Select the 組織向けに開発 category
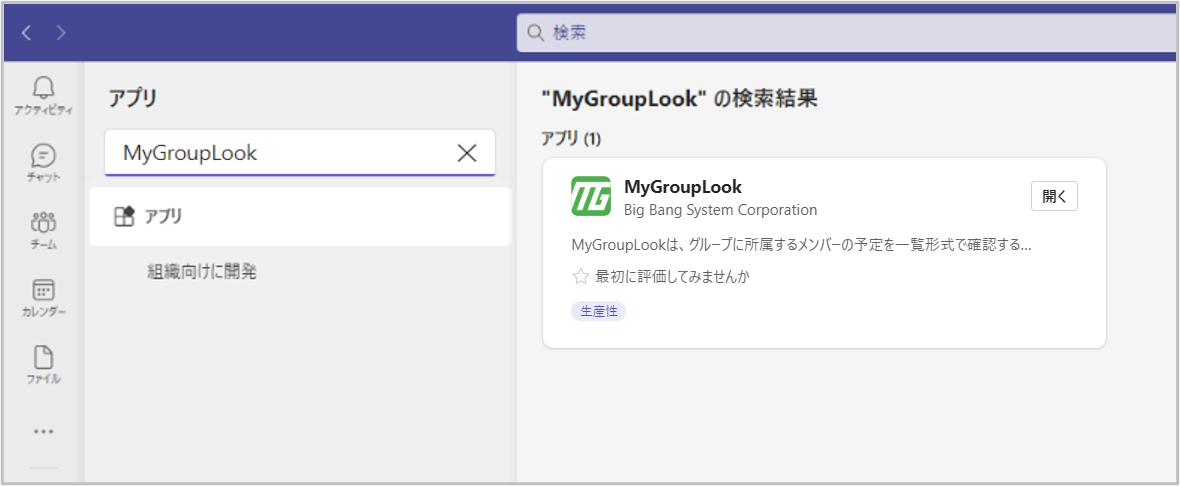The height and width of the screenshot is (486, 1180). coord(202,272)
